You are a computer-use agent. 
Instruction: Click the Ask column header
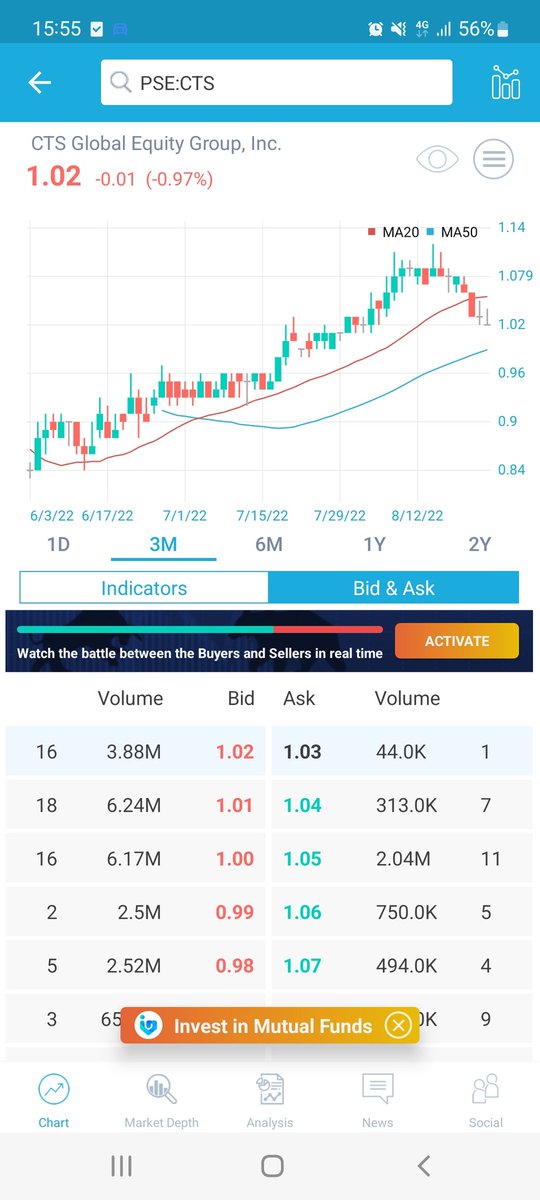tap(299, 698)
